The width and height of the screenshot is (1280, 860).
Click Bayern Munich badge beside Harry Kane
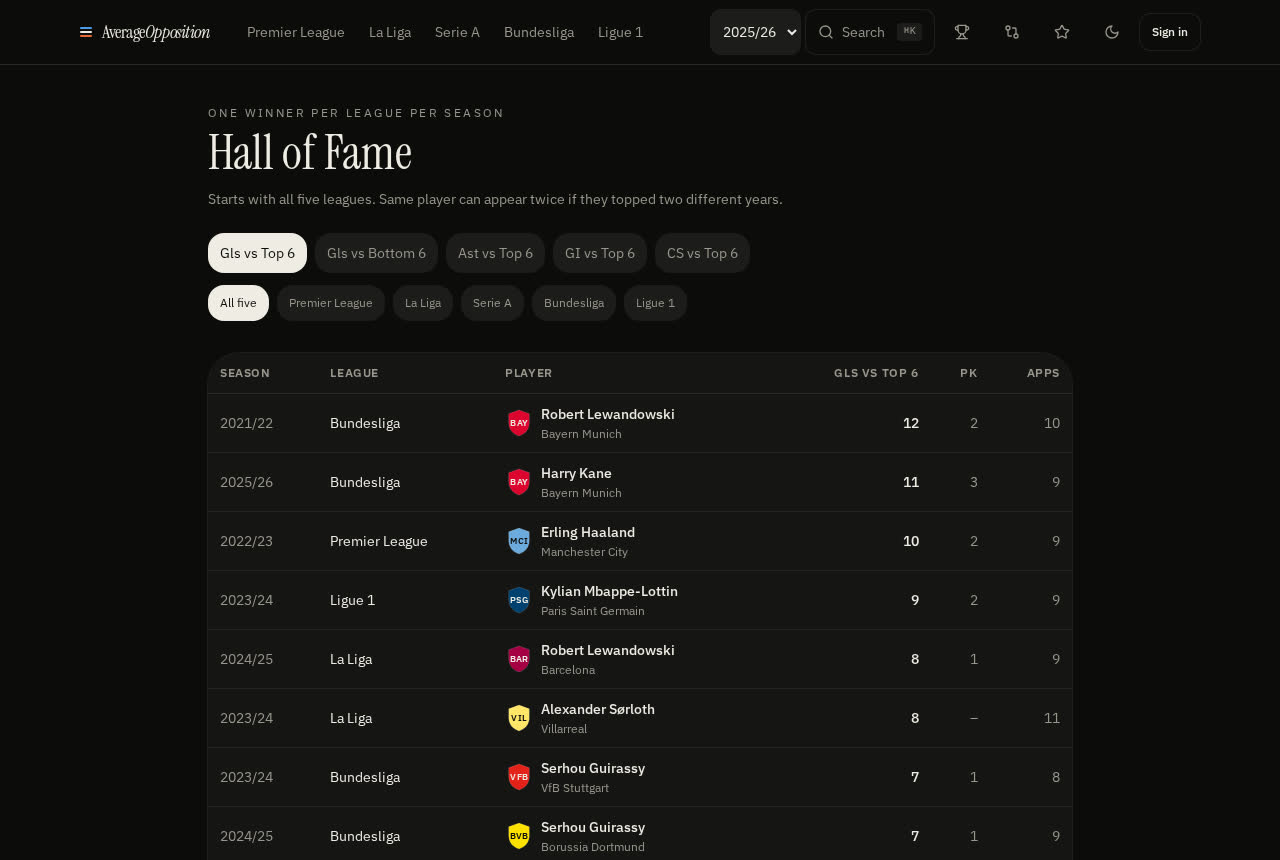[519, 482]
